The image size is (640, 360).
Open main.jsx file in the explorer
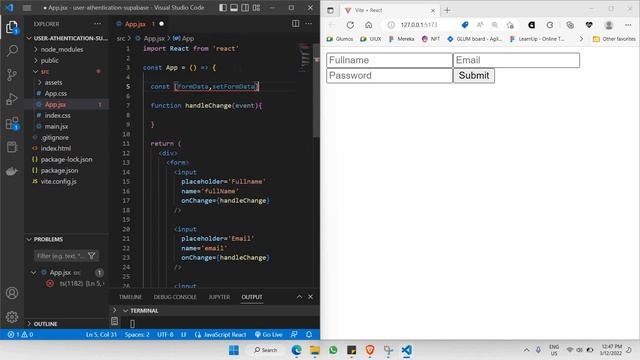[x=56, y=127]
